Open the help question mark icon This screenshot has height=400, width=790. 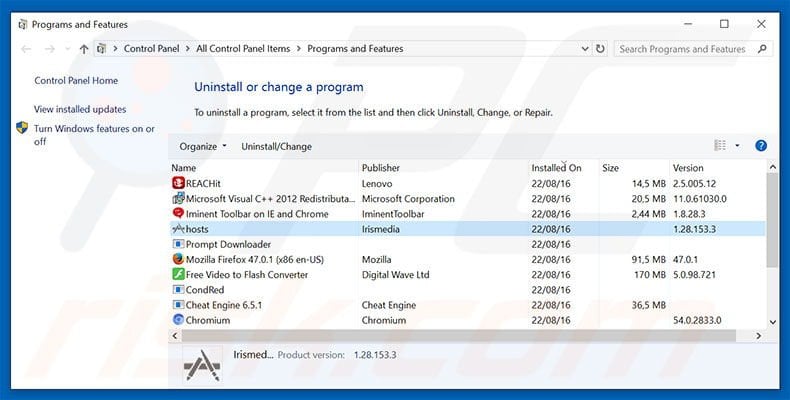761,146
